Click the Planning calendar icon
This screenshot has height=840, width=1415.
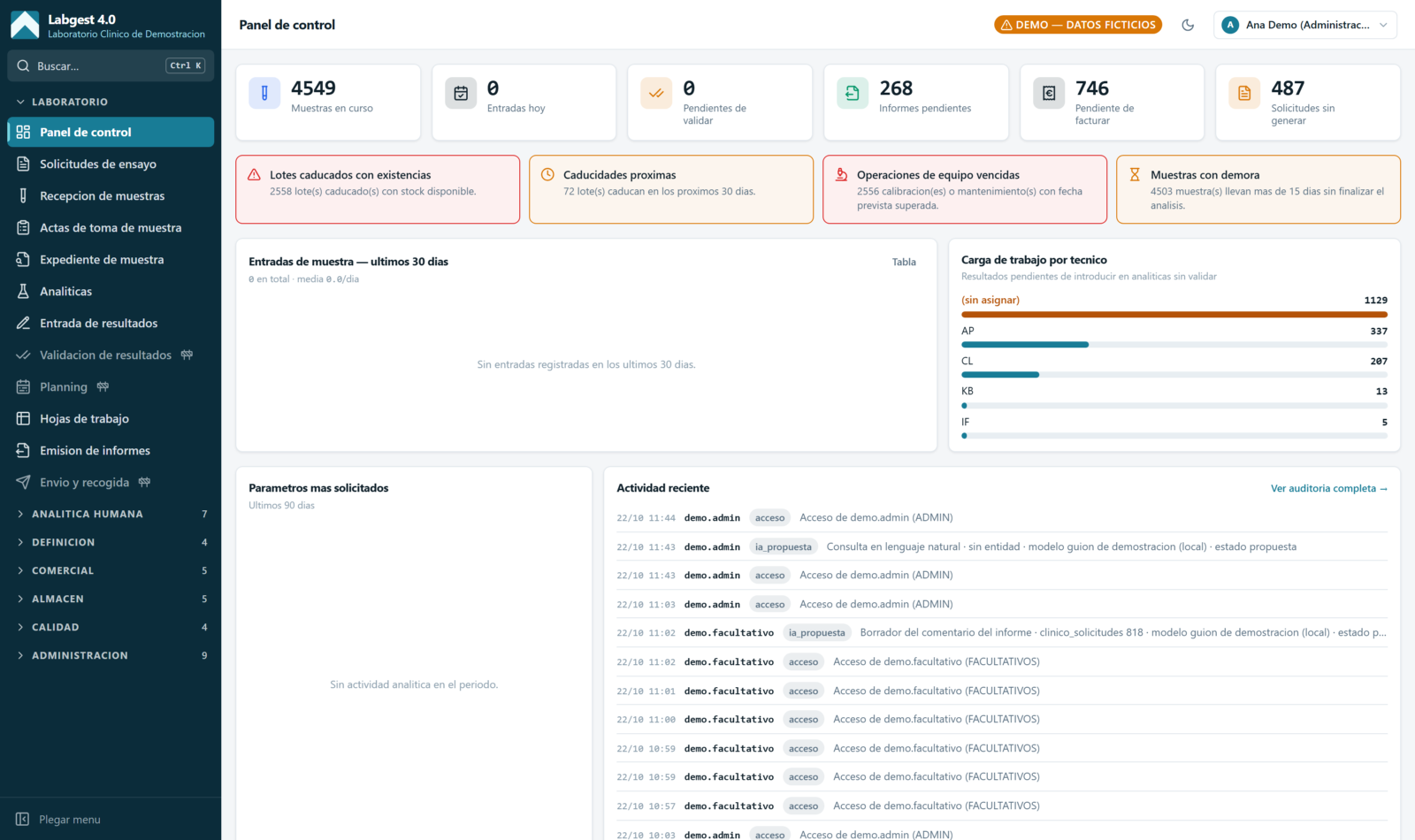(x=23, y=386)
